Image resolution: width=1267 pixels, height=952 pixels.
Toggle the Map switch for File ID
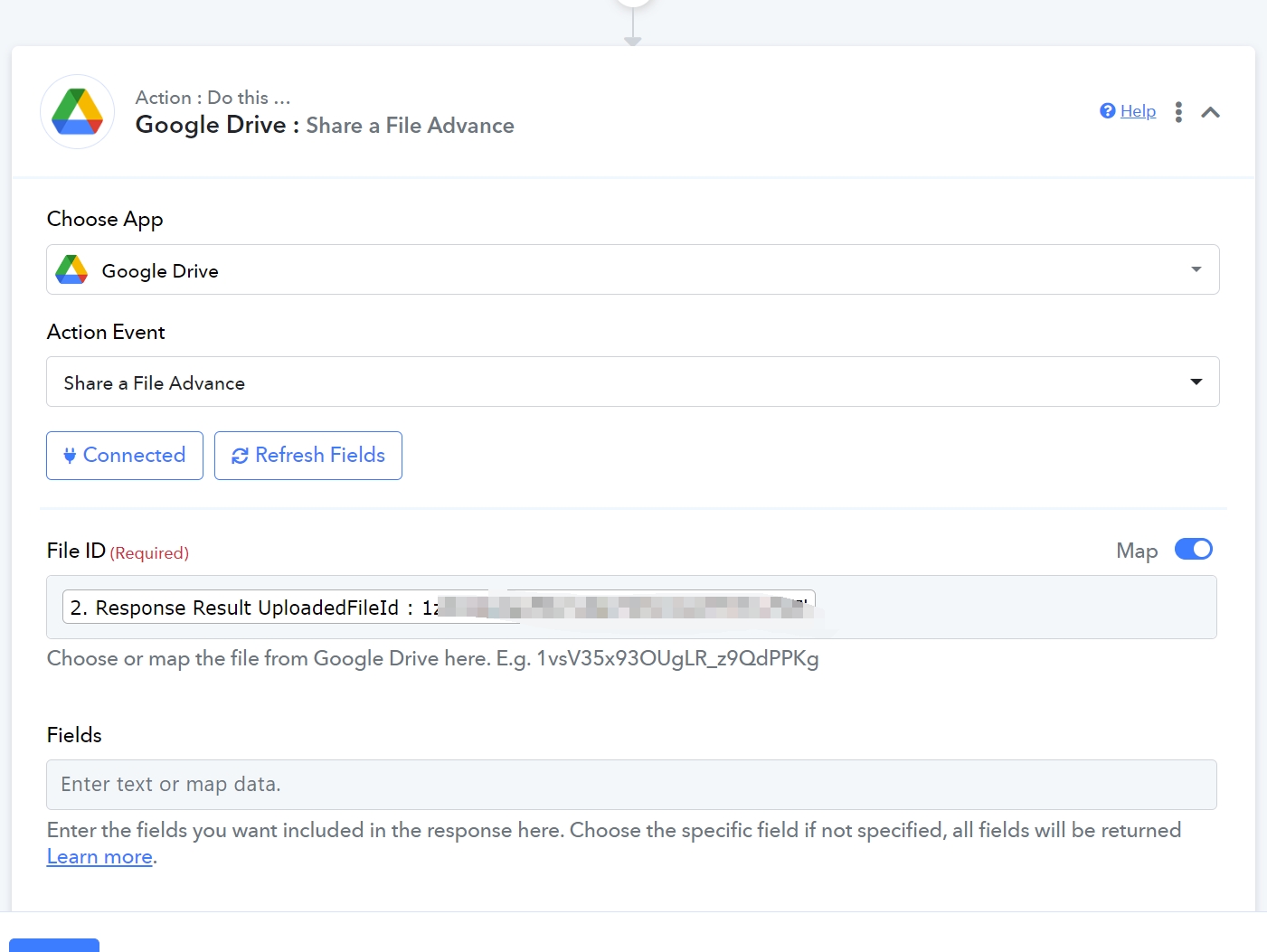coord(1194,550)
